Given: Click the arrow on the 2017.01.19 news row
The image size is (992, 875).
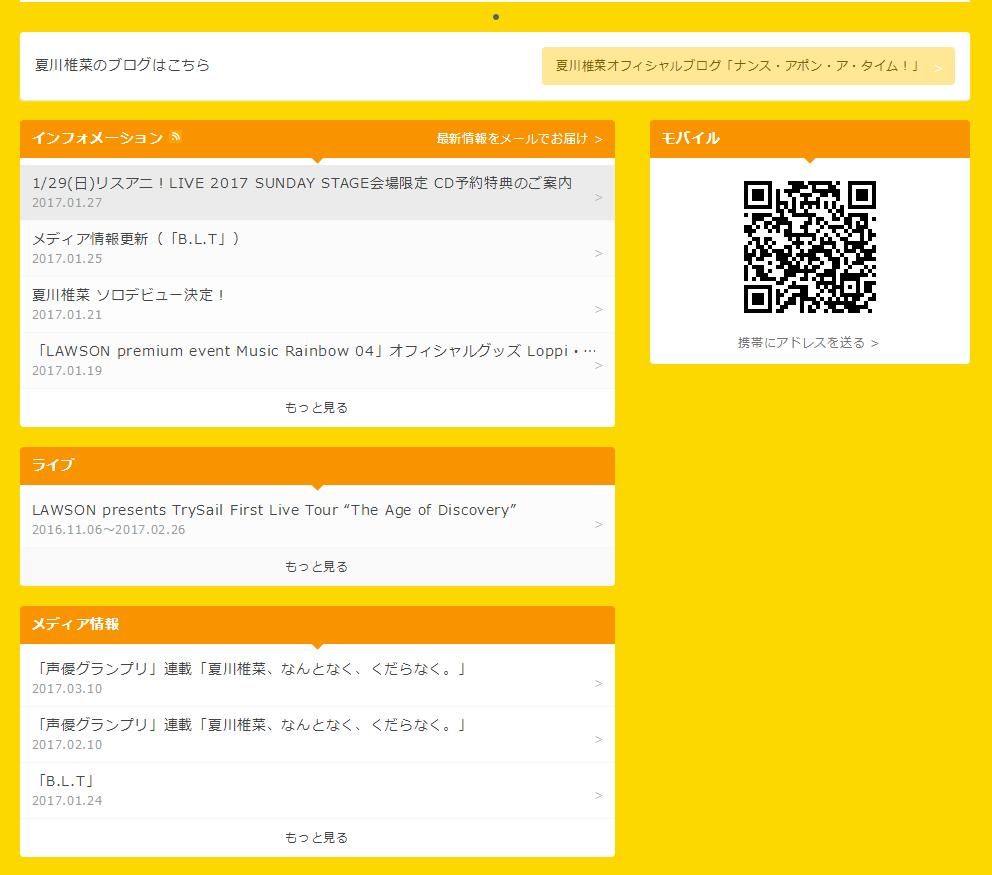Looking at the screenshot, I should pos(598,365).
